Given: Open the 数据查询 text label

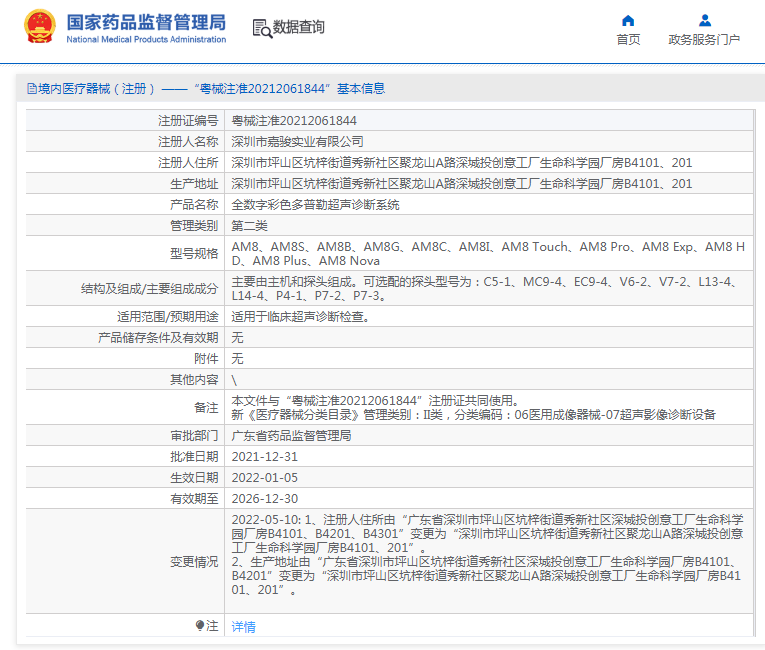Looking at the screenshot, I should pos(299,28).
